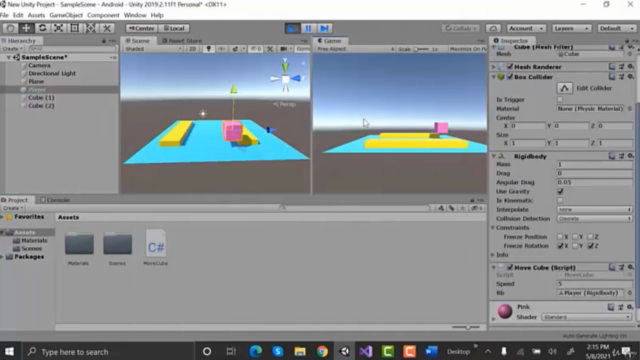Pause the running game
640x360 pixels.
click(308, 29)
